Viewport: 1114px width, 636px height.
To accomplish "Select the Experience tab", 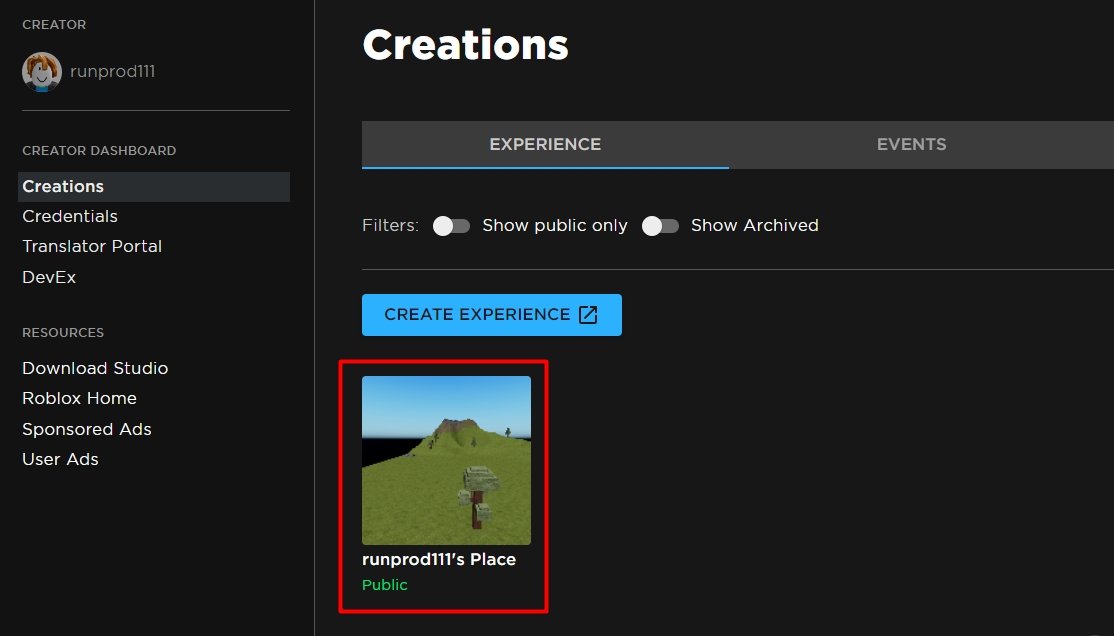I will point(545,144).
